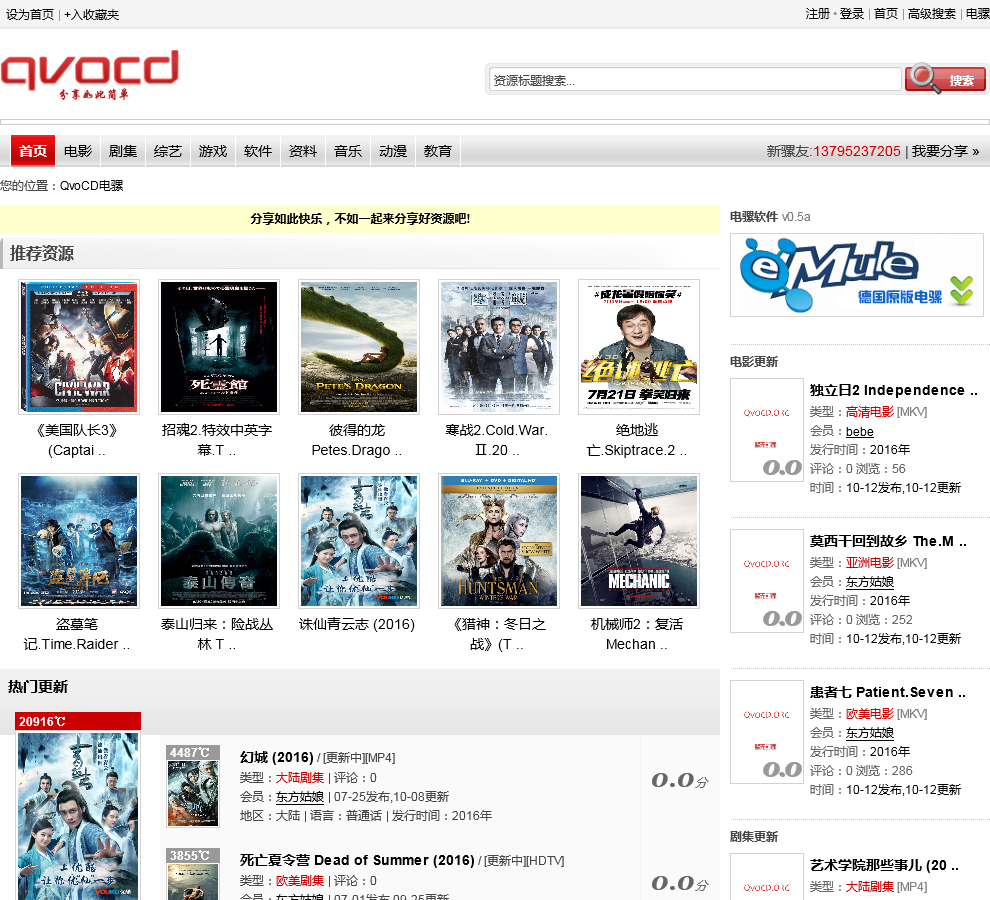Open the 盗墓笔记 Time Raiders poster
The width and height of the screenshot is (990, 900).
click(79, 541)
